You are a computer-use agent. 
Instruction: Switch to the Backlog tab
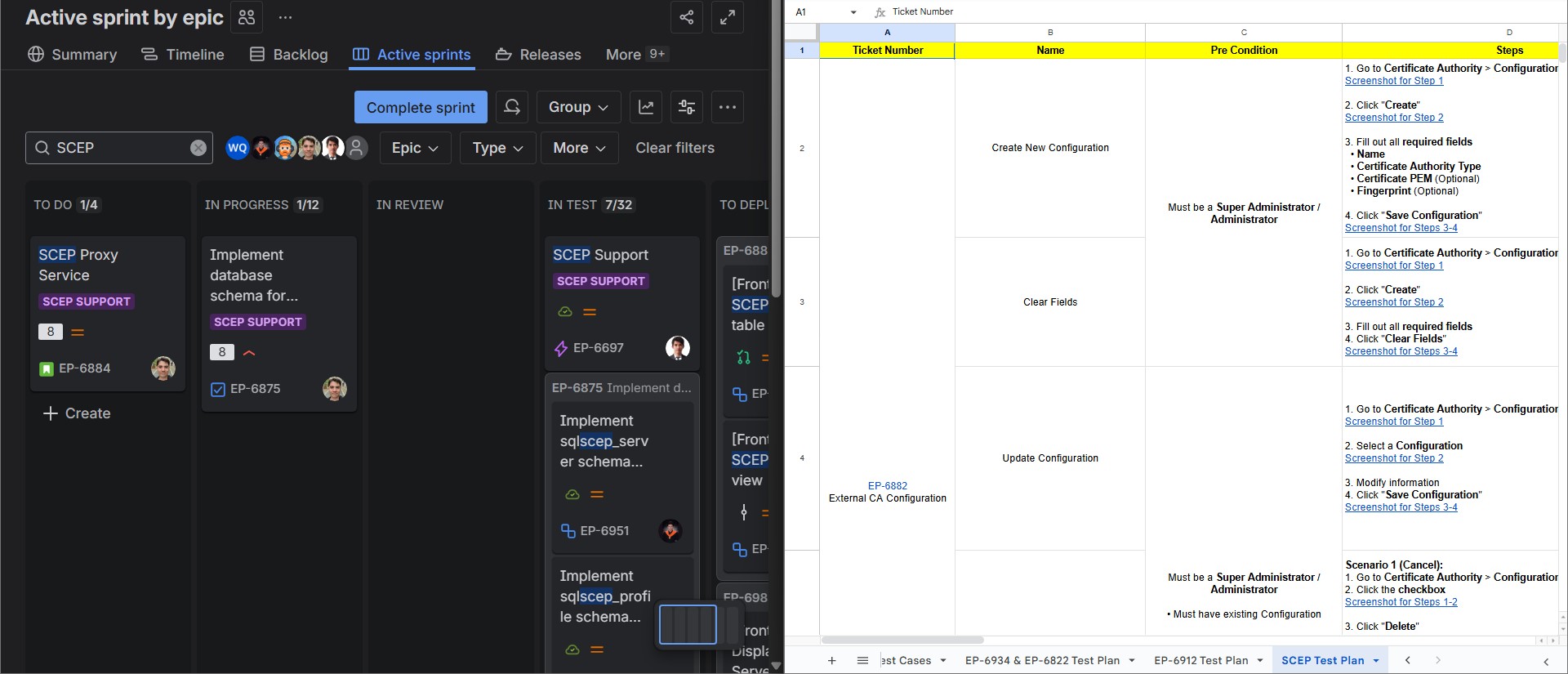(289, 55)
